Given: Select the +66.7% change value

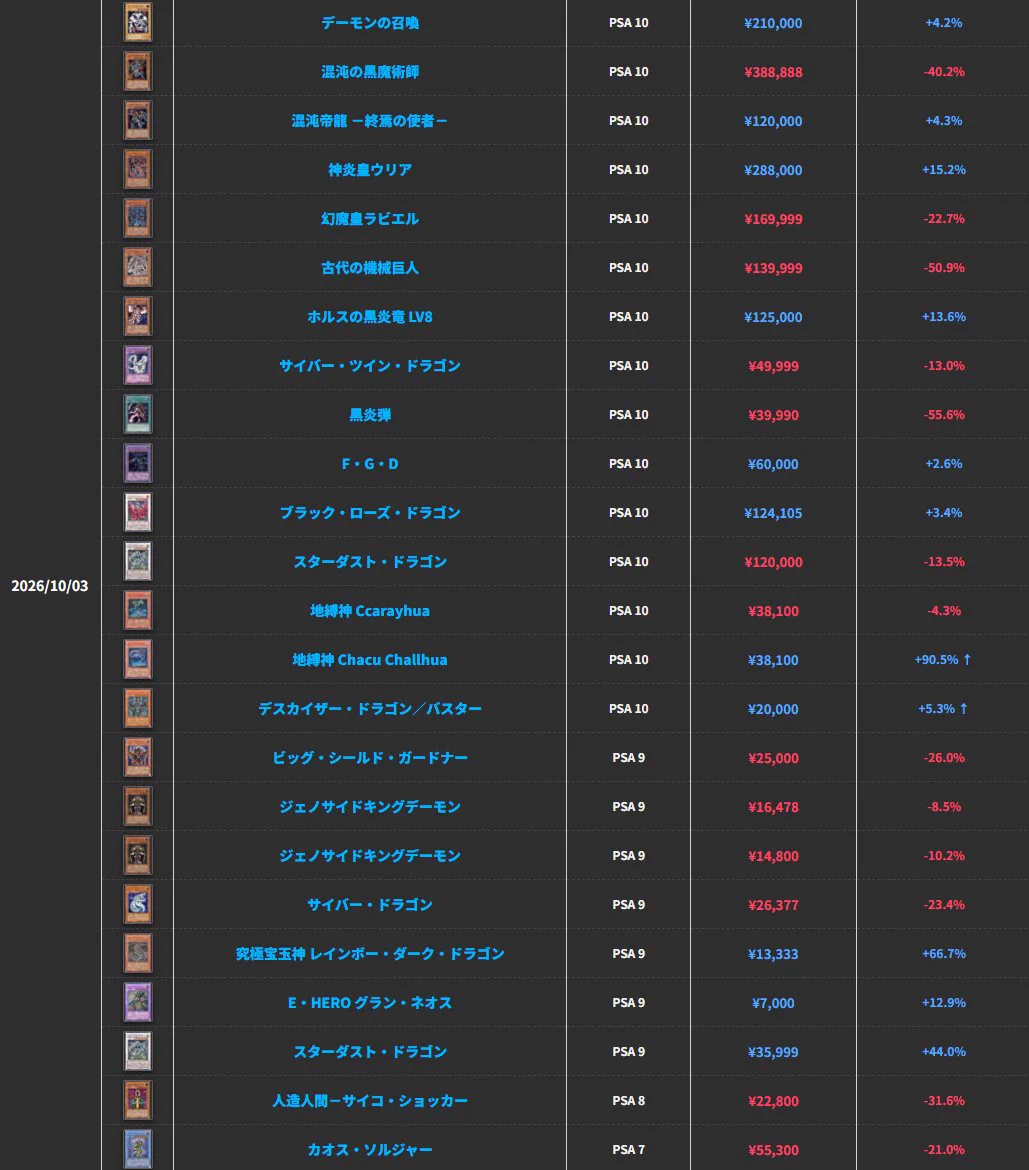Looking at the screenshot, I should click(x=944, y=954).
